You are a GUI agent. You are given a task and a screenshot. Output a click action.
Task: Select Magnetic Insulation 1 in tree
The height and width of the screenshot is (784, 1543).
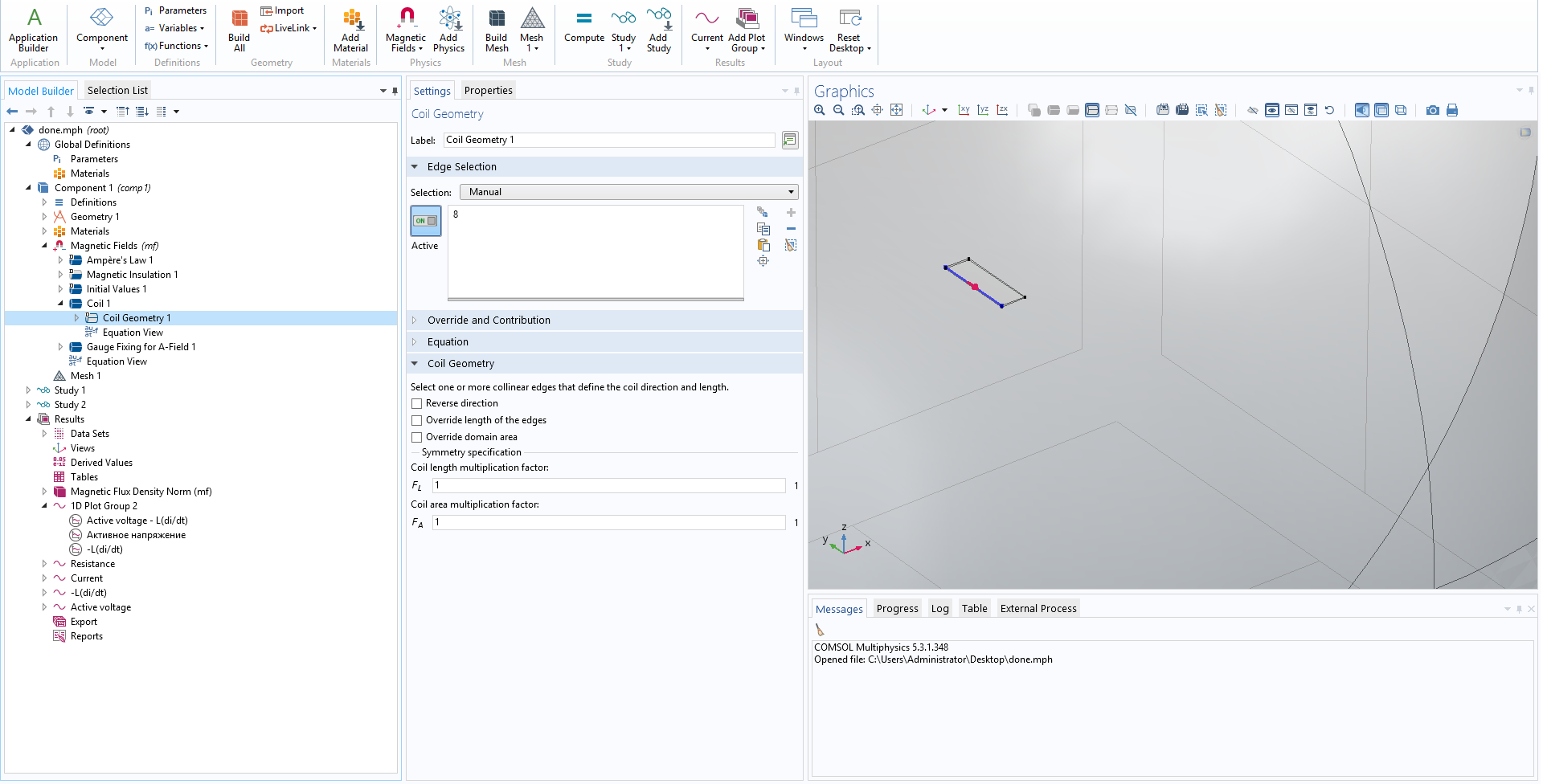click(x=132, y=275)
